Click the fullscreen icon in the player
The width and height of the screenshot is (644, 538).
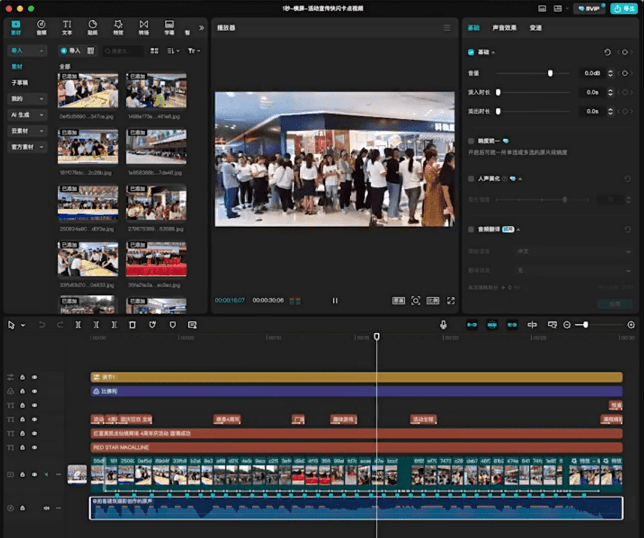(x=451, y=300)
